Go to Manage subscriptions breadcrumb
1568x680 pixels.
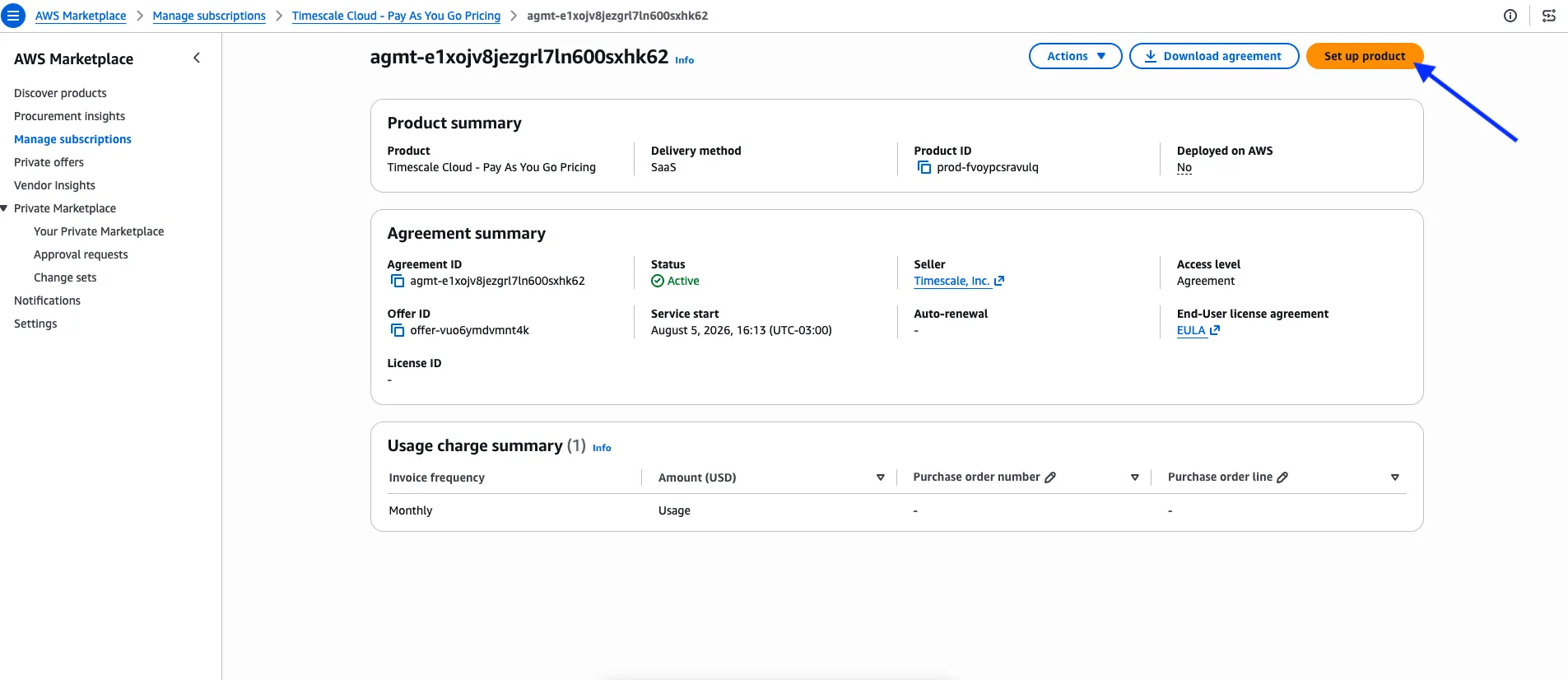click(x=209, y=16)
